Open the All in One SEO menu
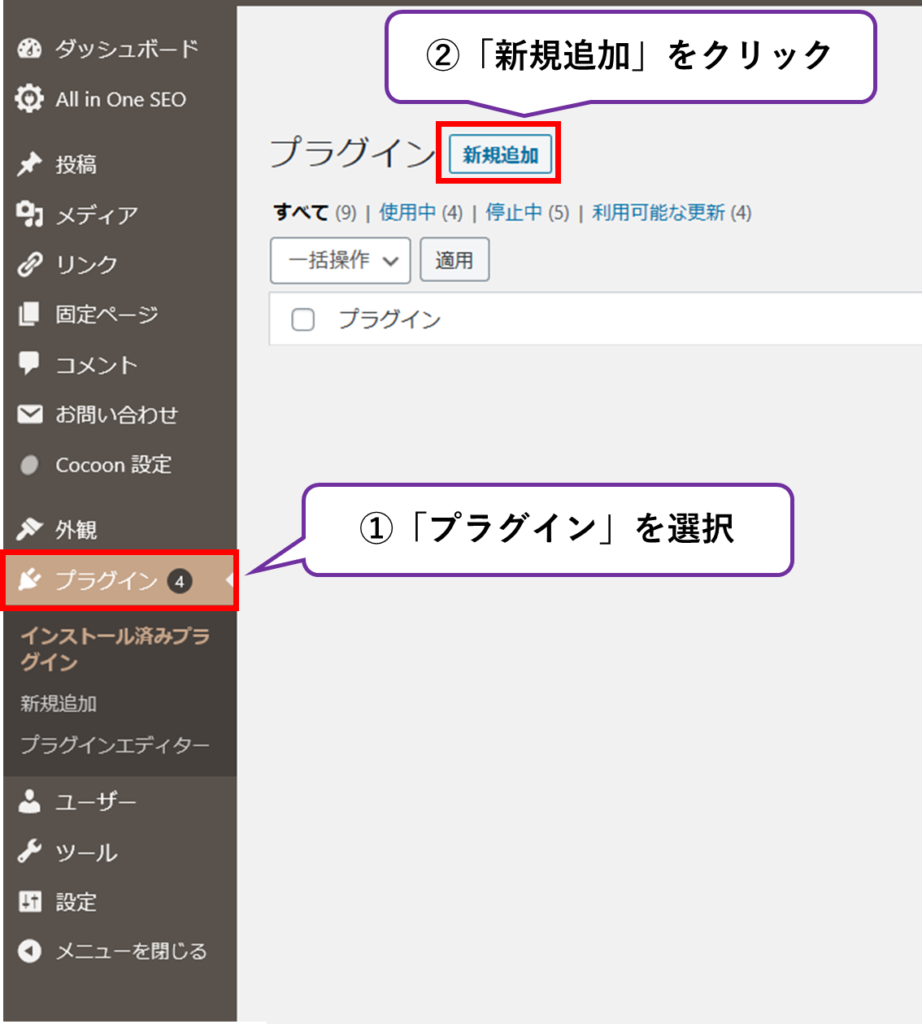 tap(119, 99)
